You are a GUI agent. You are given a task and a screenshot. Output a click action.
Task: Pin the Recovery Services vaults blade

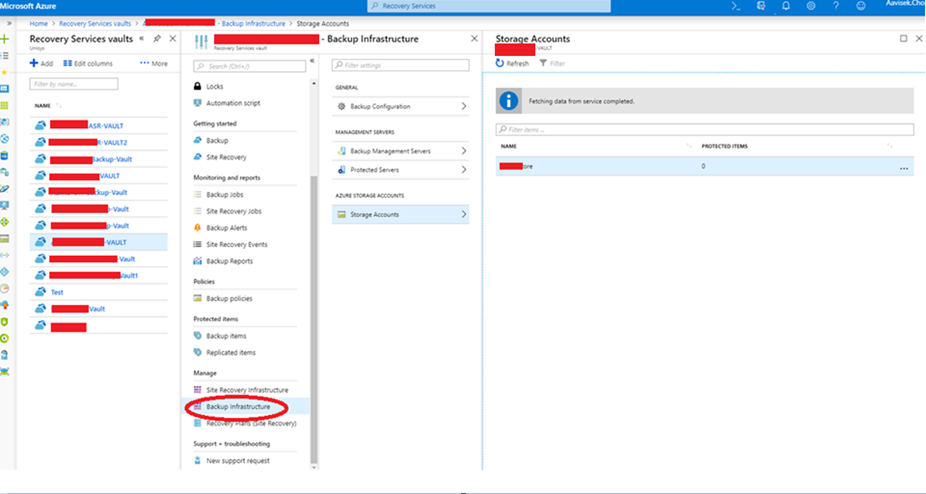156,39
